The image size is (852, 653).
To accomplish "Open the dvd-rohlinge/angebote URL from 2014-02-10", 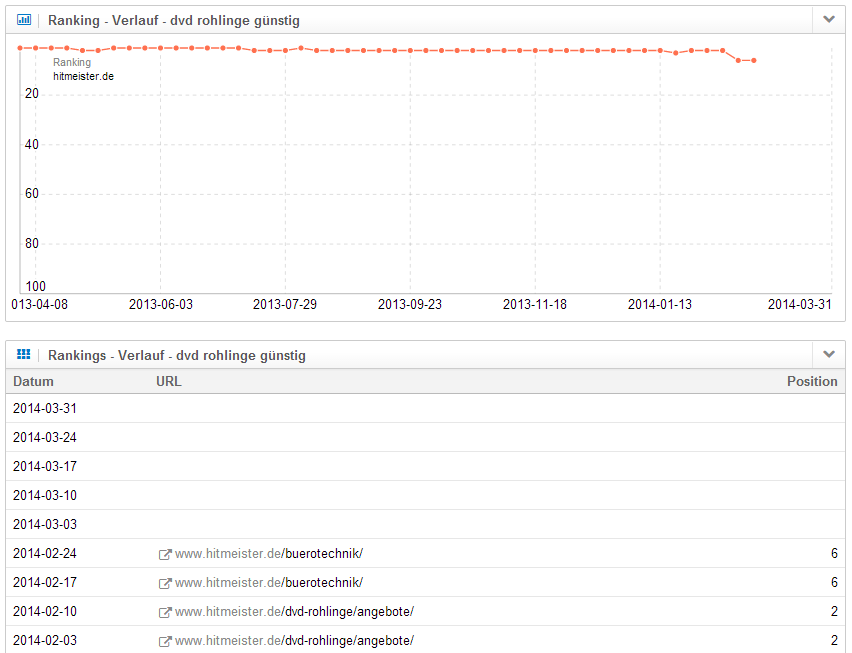I will tap(294, 612).
